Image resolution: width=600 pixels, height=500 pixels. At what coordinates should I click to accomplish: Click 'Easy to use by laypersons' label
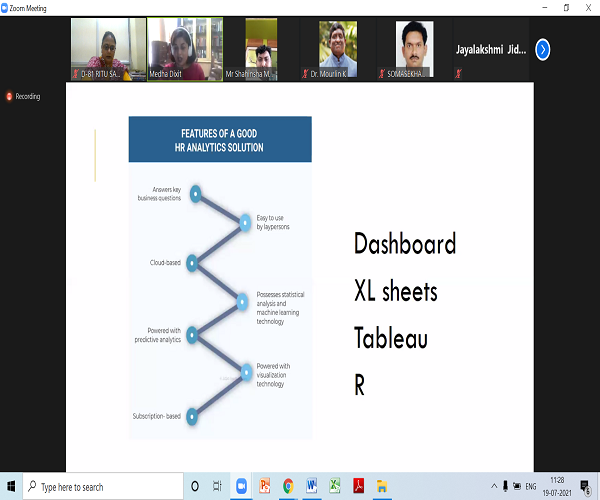click(x=273, y=222)
